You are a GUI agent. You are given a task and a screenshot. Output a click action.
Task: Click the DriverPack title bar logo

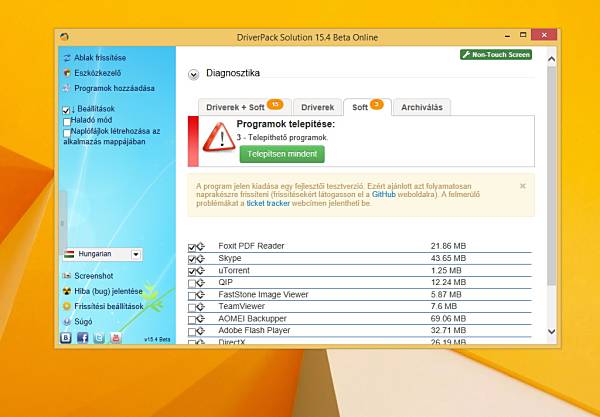click(x=64, y=37)
